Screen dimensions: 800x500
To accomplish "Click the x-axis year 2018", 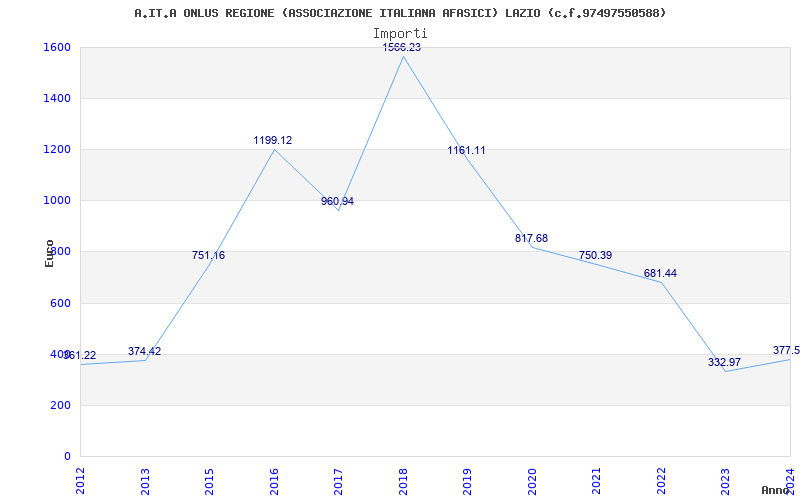I will [x=403, y=481].
